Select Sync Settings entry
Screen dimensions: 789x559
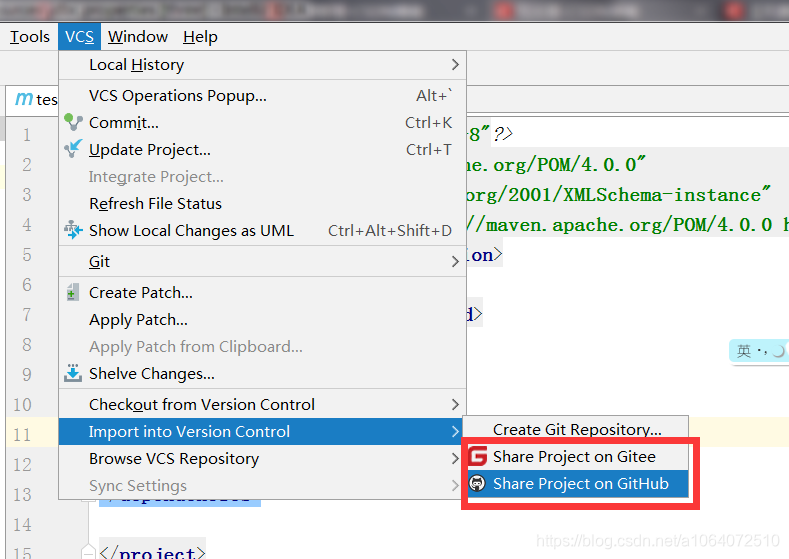(x=263, y=486)
